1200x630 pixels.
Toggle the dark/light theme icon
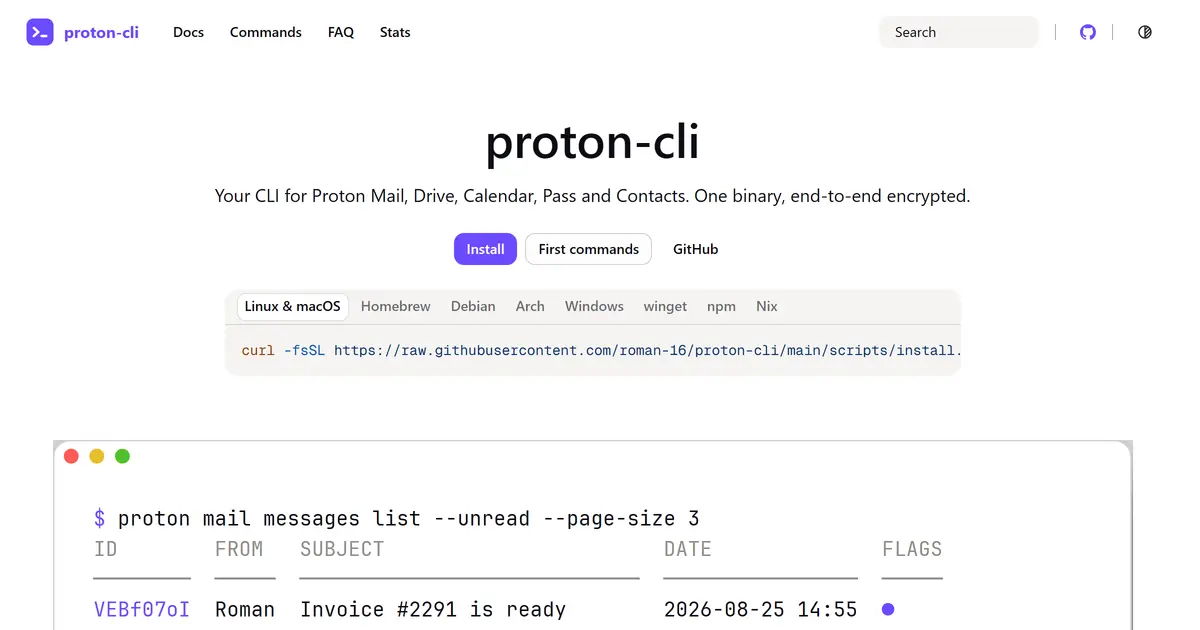(x=1145, y=32)
